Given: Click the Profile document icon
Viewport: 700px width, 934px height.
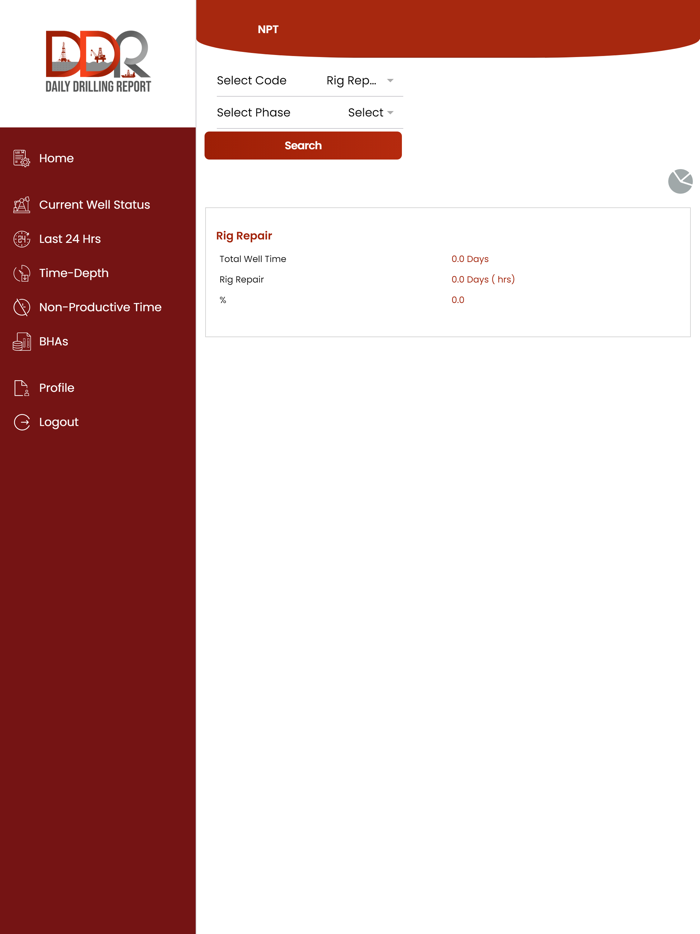Looking at the screenshot, I should coord(21,388).
